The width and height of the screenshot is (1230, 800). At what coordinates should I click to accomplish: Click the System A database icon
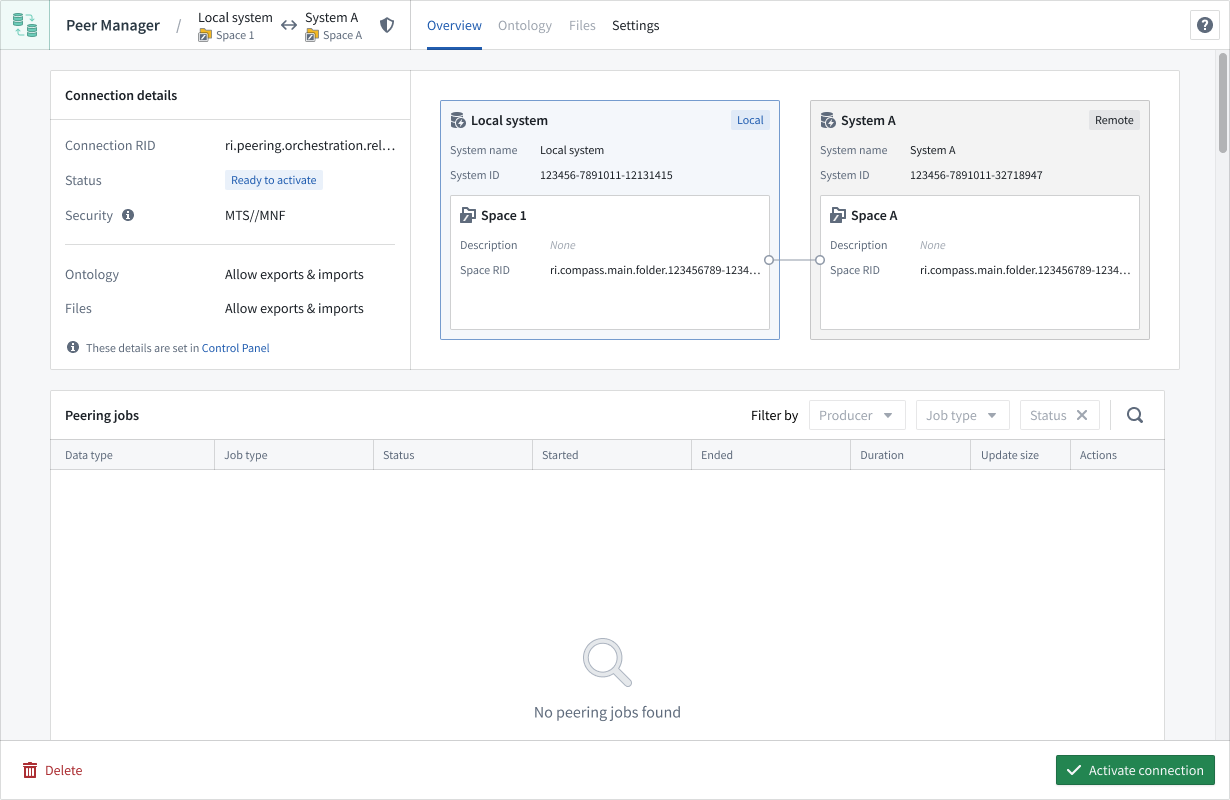coord(828,121)
